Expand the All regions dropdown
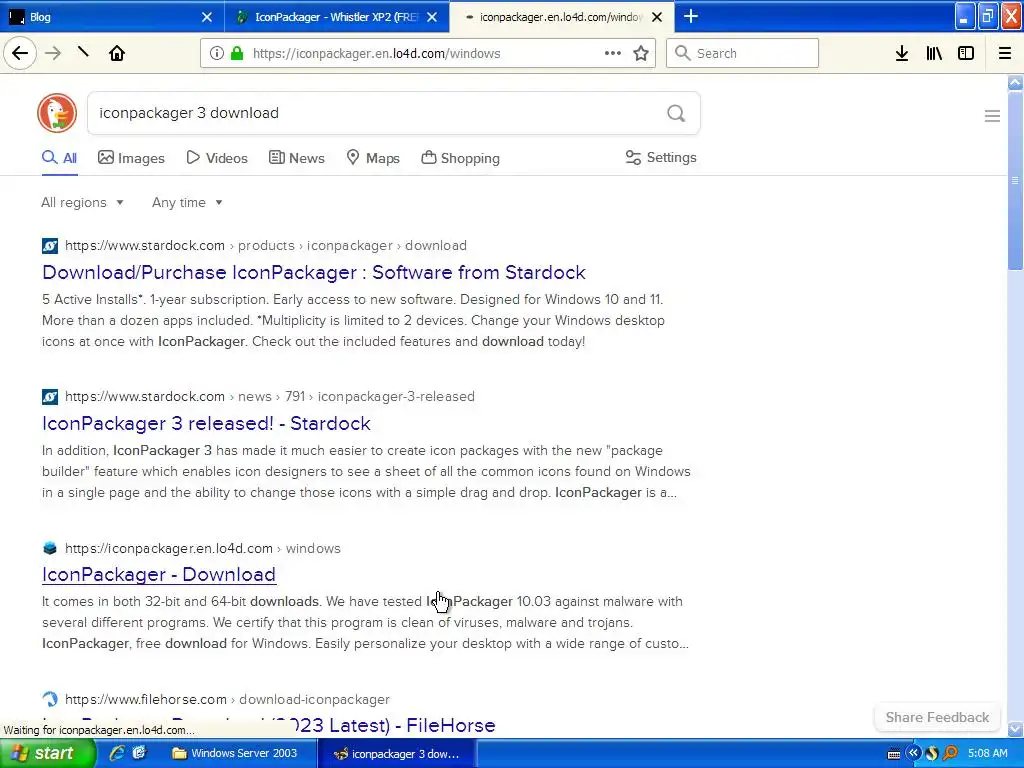 (82, 202)
